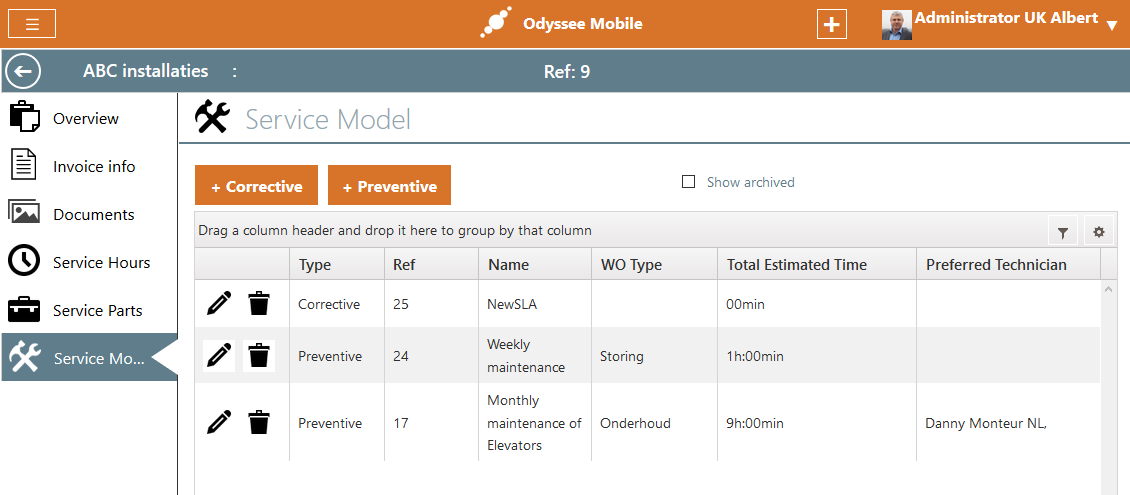Viewport: 1130px width, 495px height.
Task: Add a new Corrective service model
Action: [x=256, y=186]
